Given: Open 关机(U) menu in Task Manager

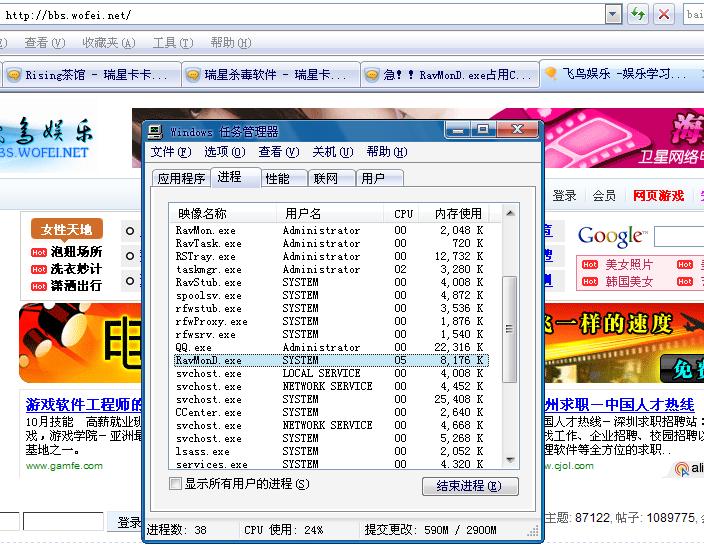Looking at the screenshot, I should coord(333,152).
